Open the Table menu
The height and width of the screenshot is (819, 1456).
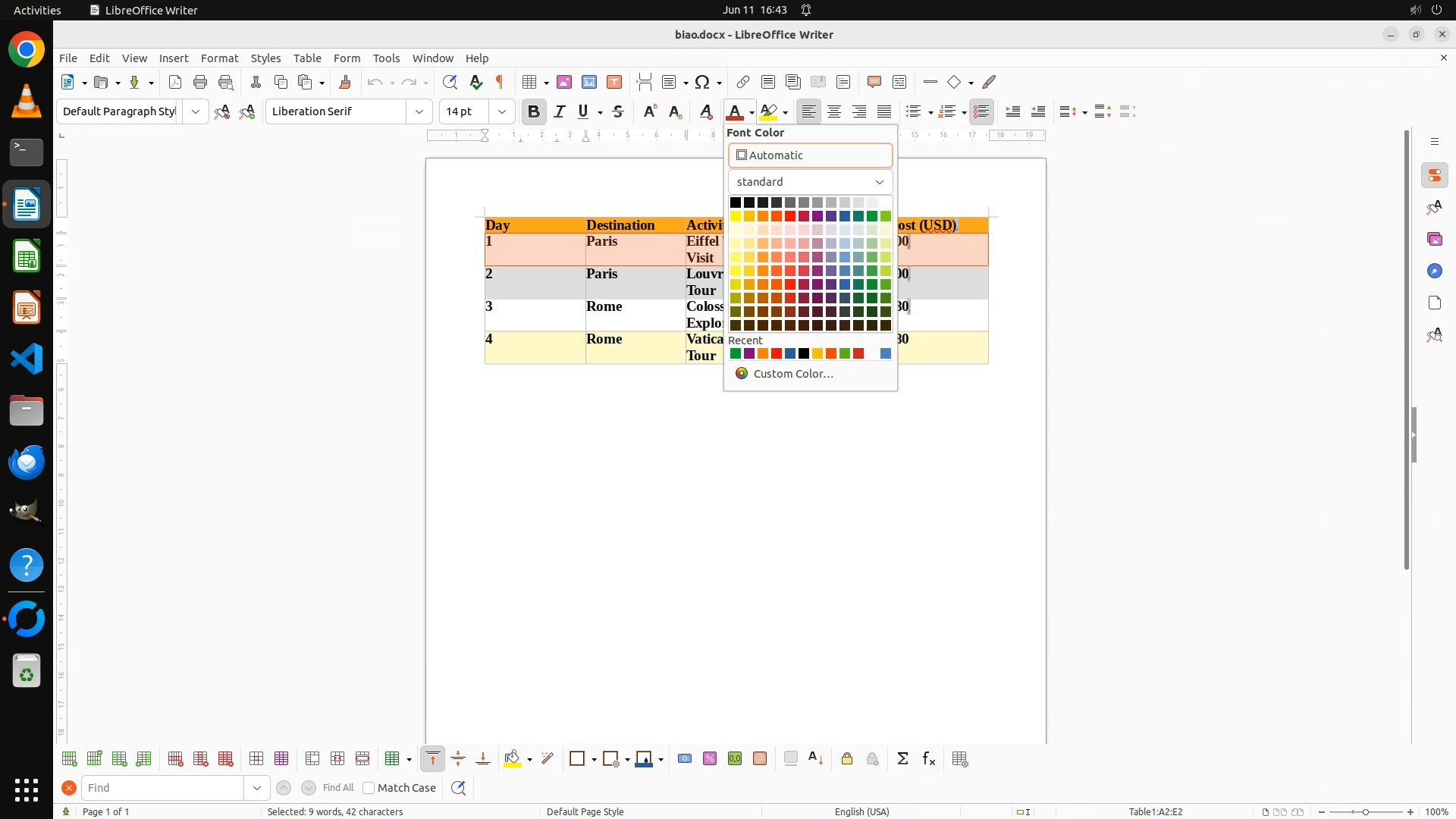[x=307, y=58]
